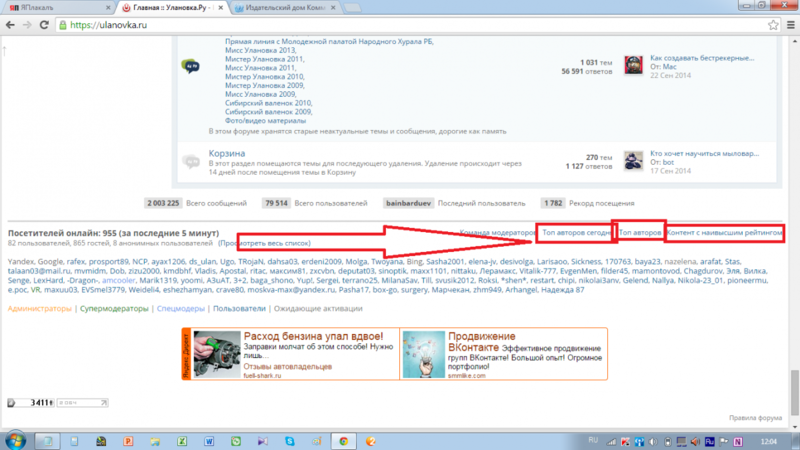Filter by Супермодераторы group
The width and height of the screenshot is (800, 450).
[114, 308]
